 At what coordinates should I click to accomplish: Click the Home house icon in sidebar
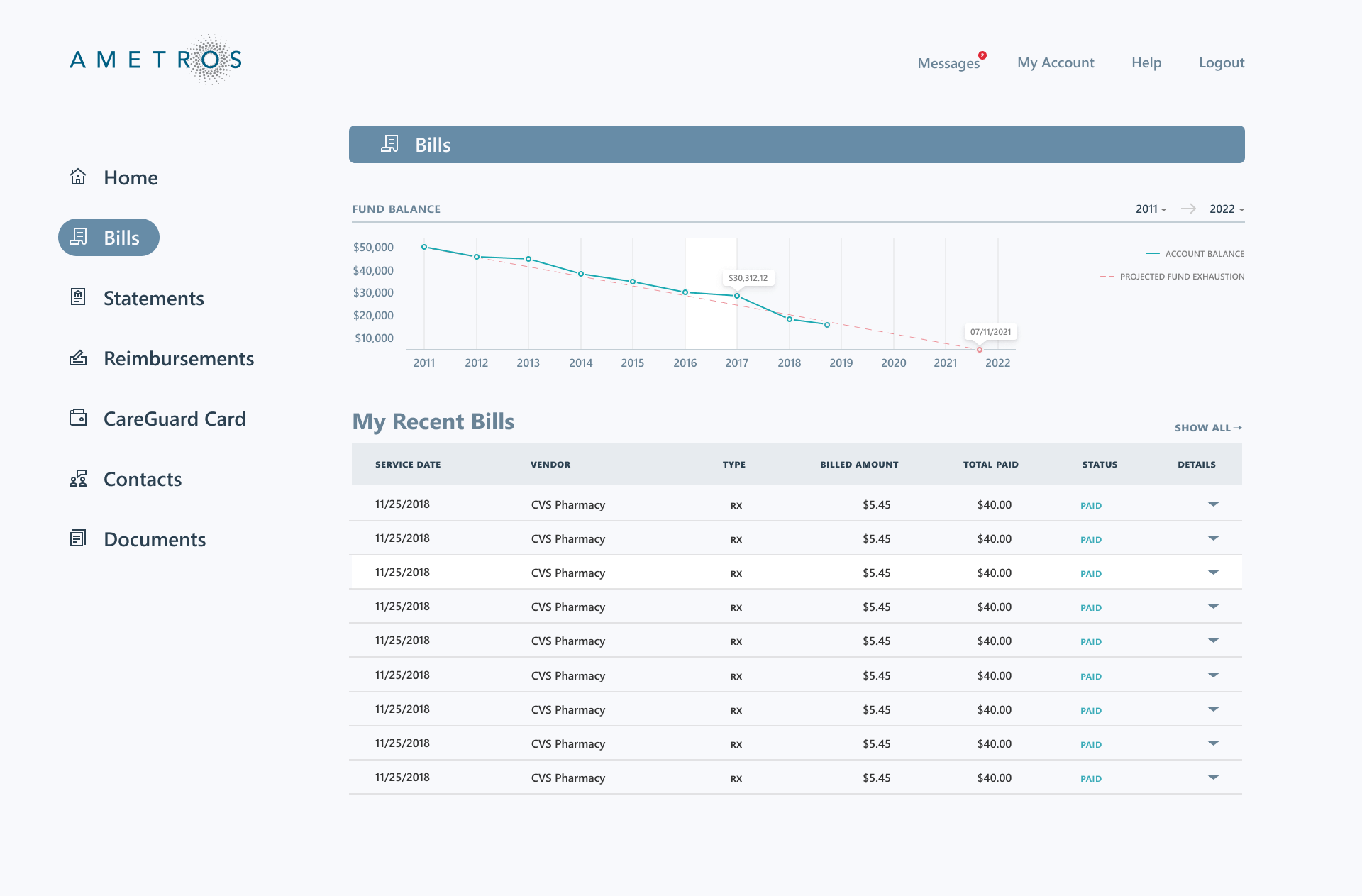(78, 177)
